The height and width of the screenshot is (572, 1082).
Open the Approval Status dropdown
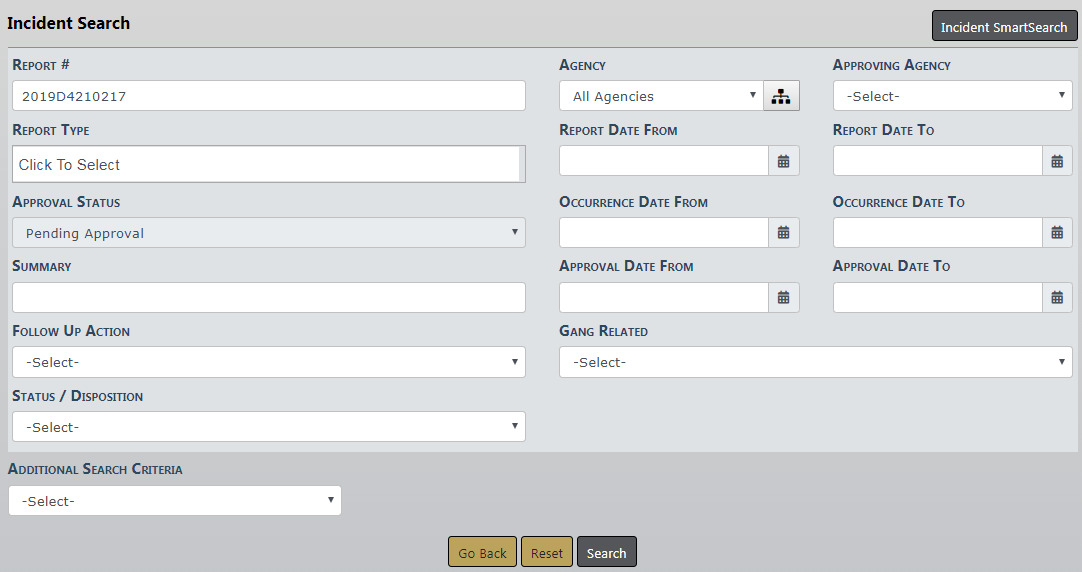268,233
